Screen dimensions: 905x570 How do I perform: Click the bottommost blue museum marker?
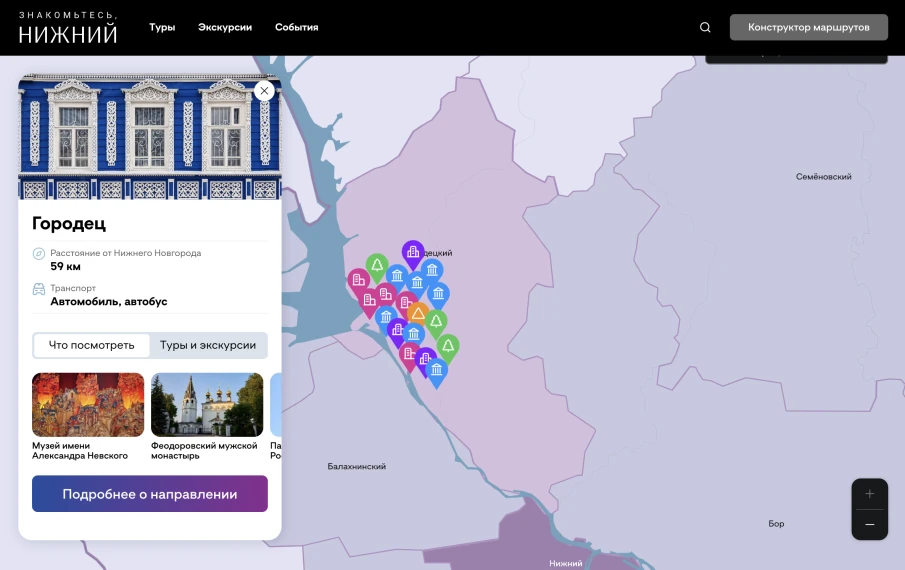pos(436,370)
